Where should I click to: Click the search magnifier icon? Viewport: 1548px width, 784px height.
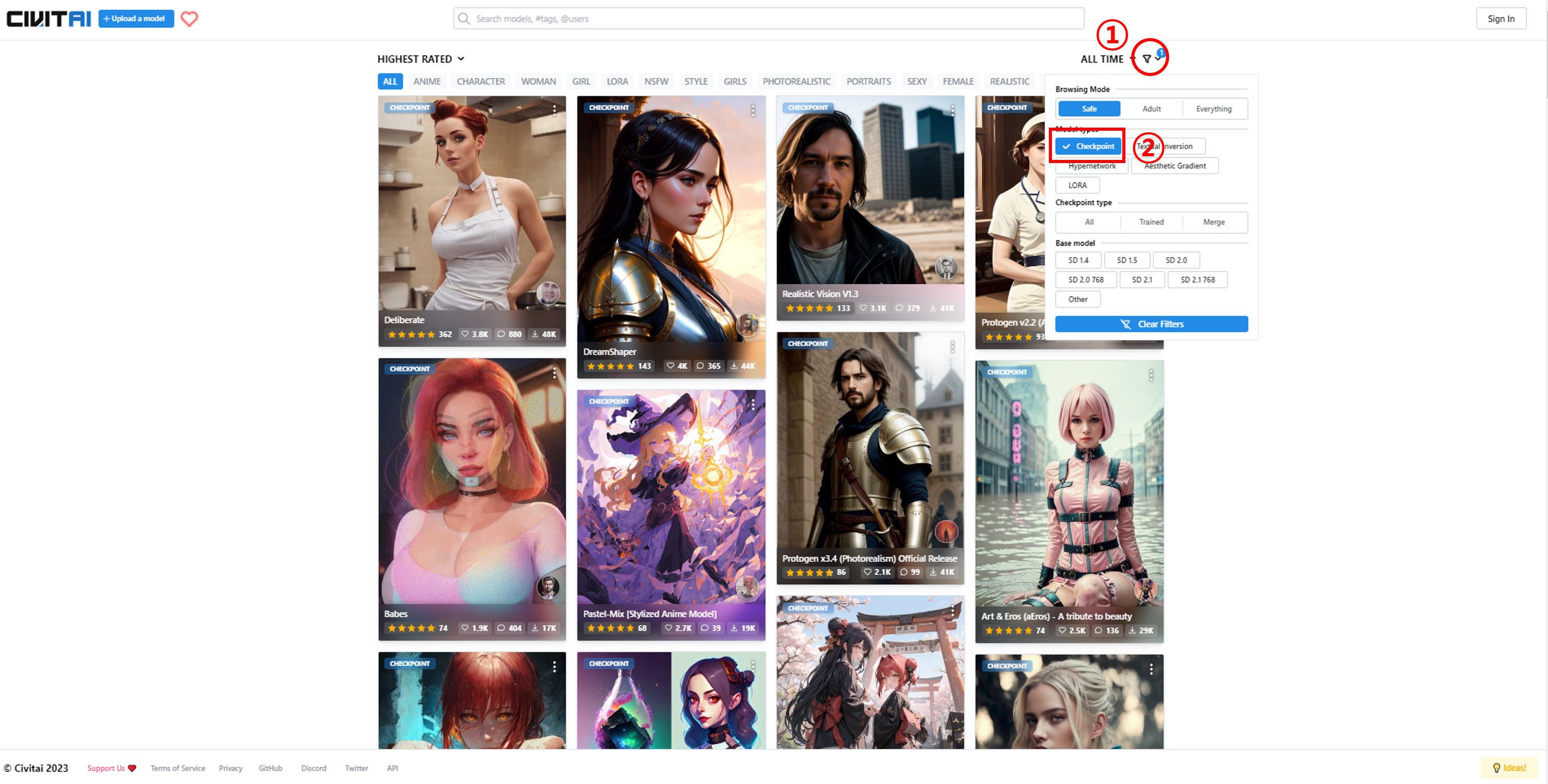tap(463, 19)
